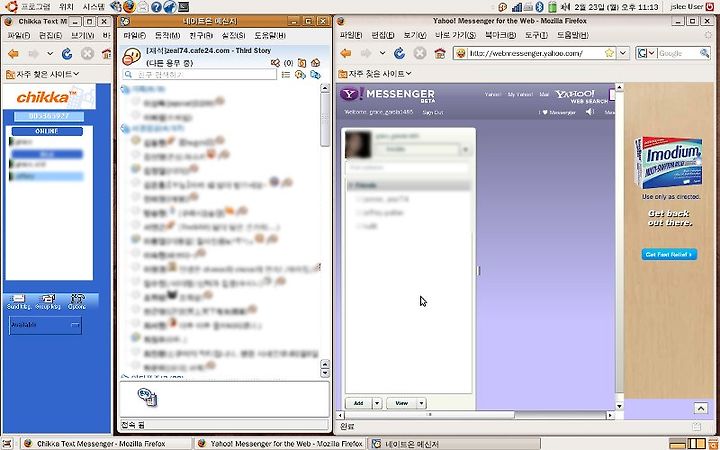The width and height of the screenshot is (720, 450).
Task: Open 자주 찾은 사이트 dropdown in Yahoo window
Action: (x=374, y=73)
